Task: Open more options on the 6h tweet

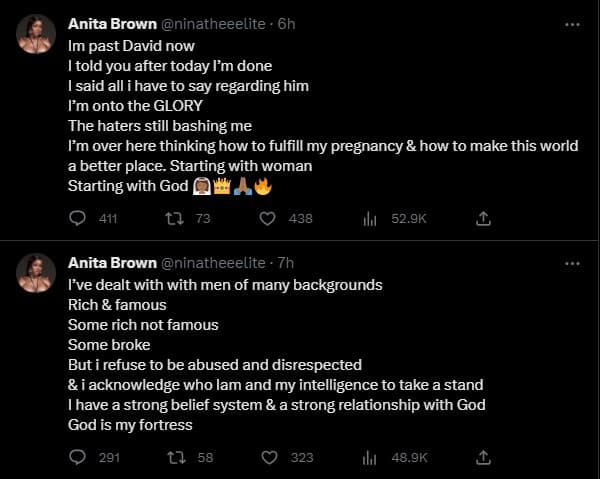Action: [x=572, y=23]
